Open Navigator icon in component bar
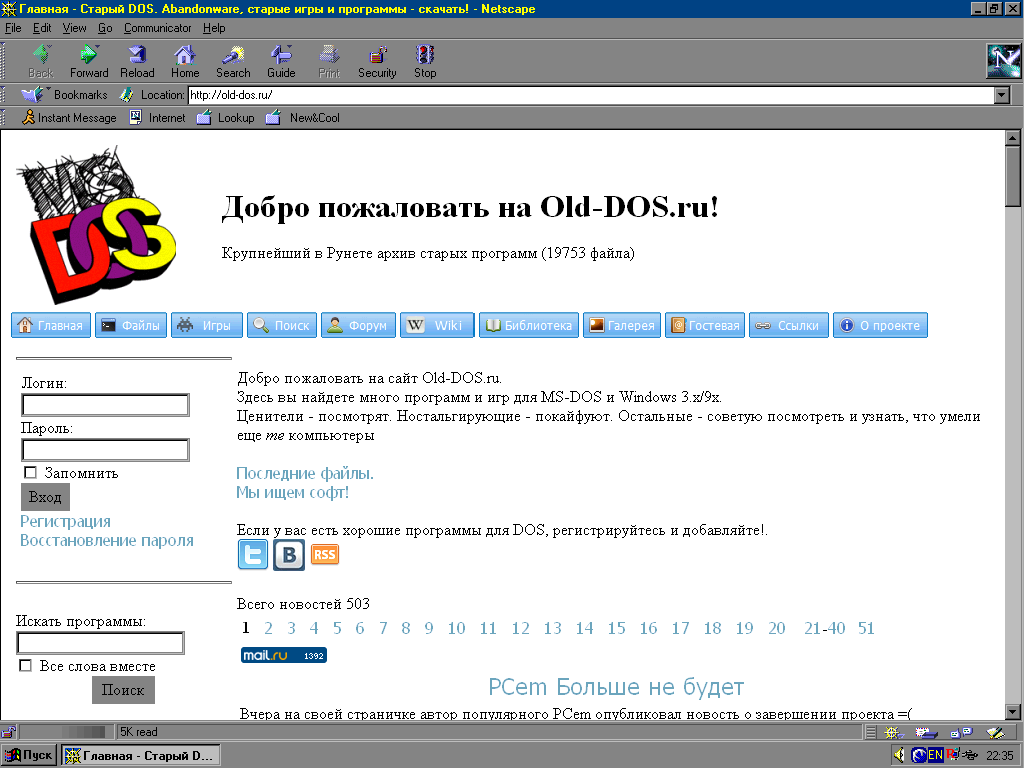The image size is (1024, 768). pos(893,732)
